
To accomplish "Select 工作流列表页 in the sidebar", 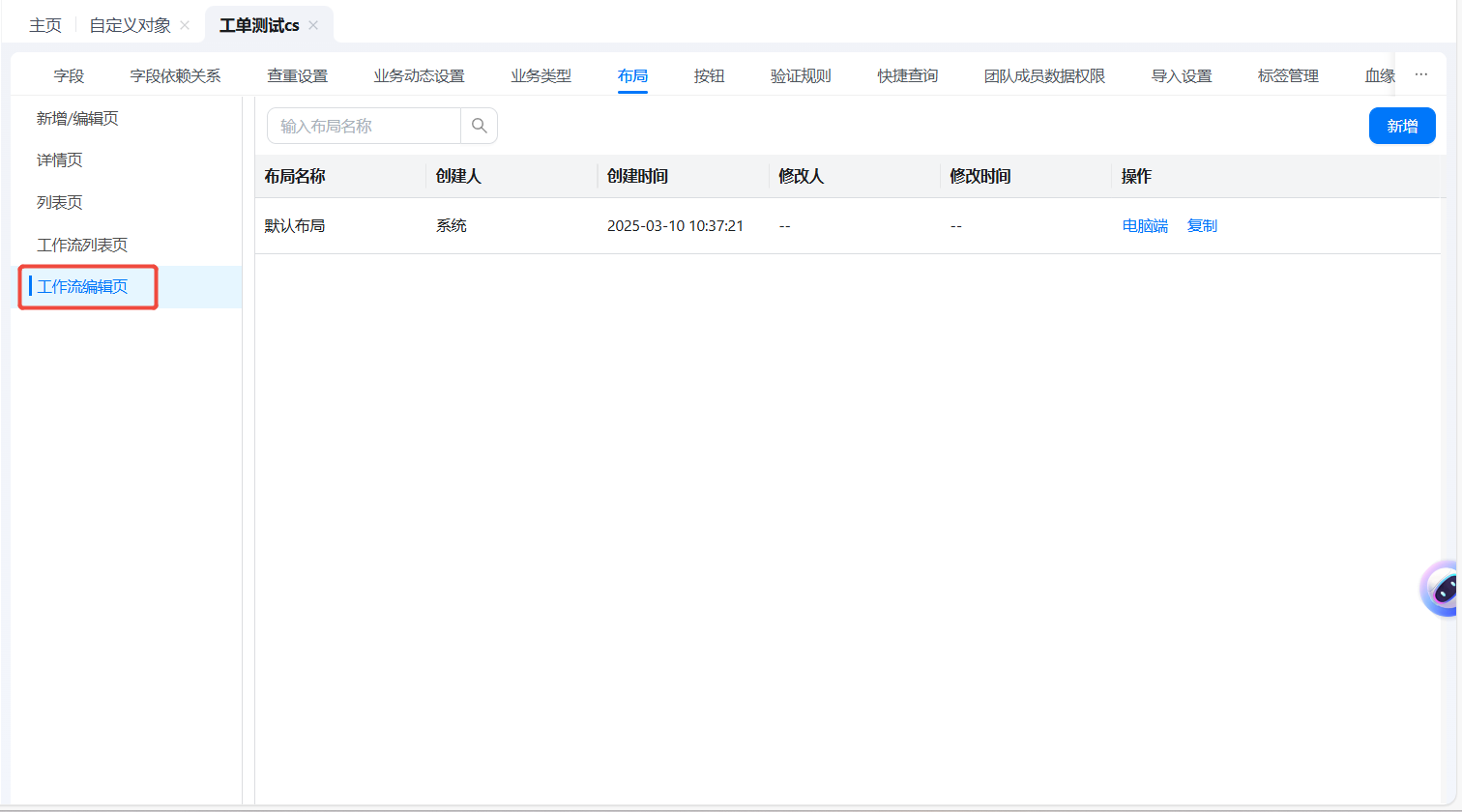I will (127, 245).
